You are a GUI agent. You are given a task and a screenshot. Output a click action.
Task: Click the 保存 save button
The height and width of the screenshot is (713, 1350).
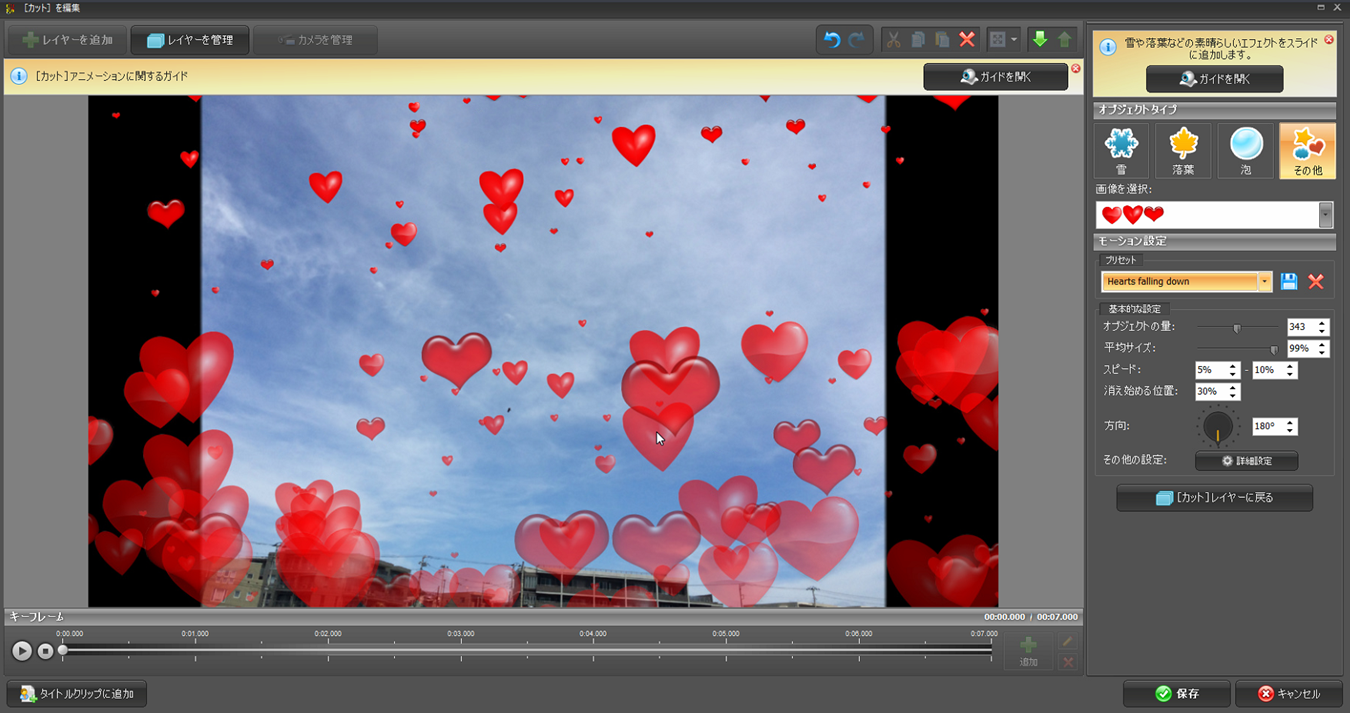1176,693
